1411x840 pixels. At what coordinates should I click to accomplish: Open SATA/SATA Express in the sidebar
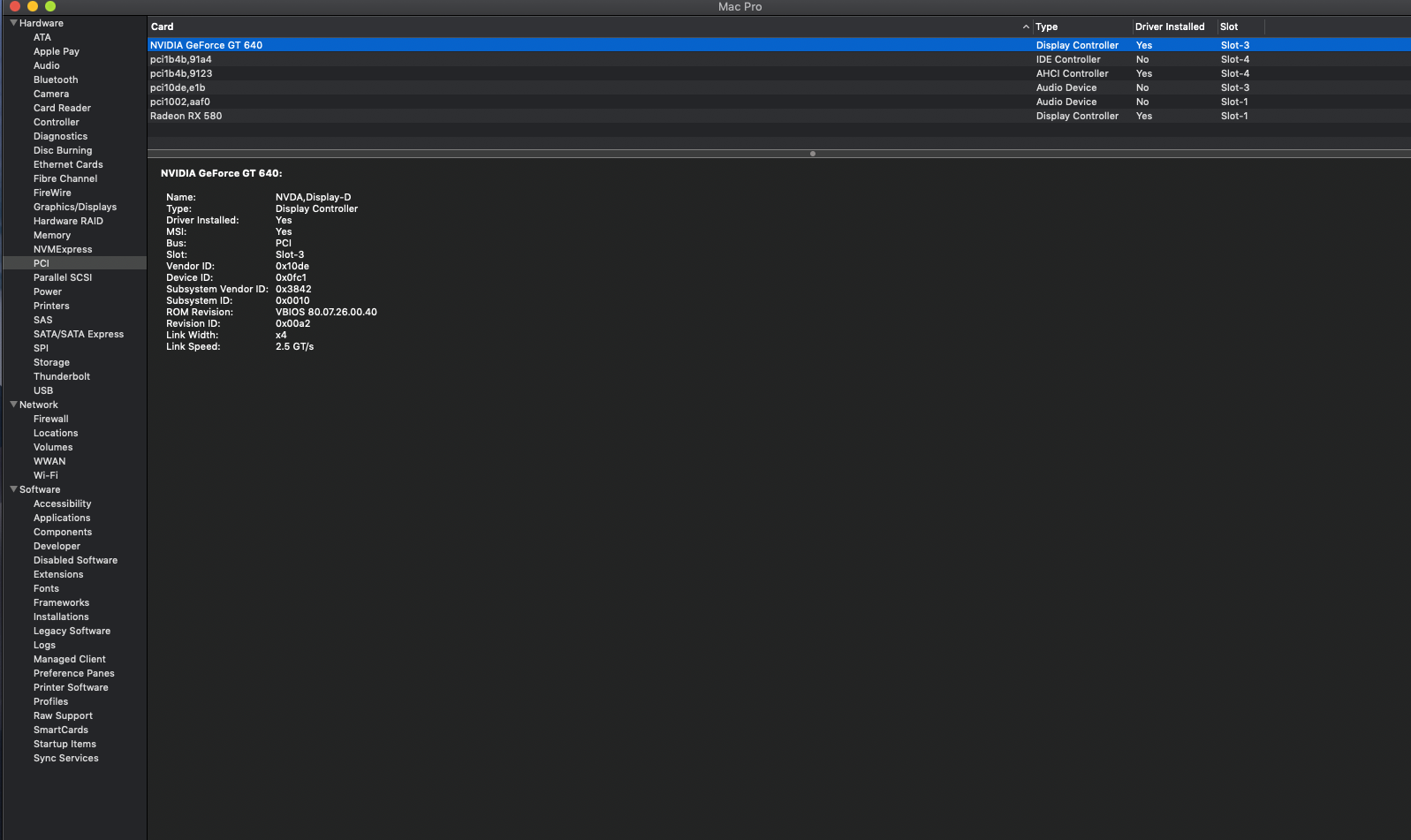pyautogui.click(x=79, y=334)
